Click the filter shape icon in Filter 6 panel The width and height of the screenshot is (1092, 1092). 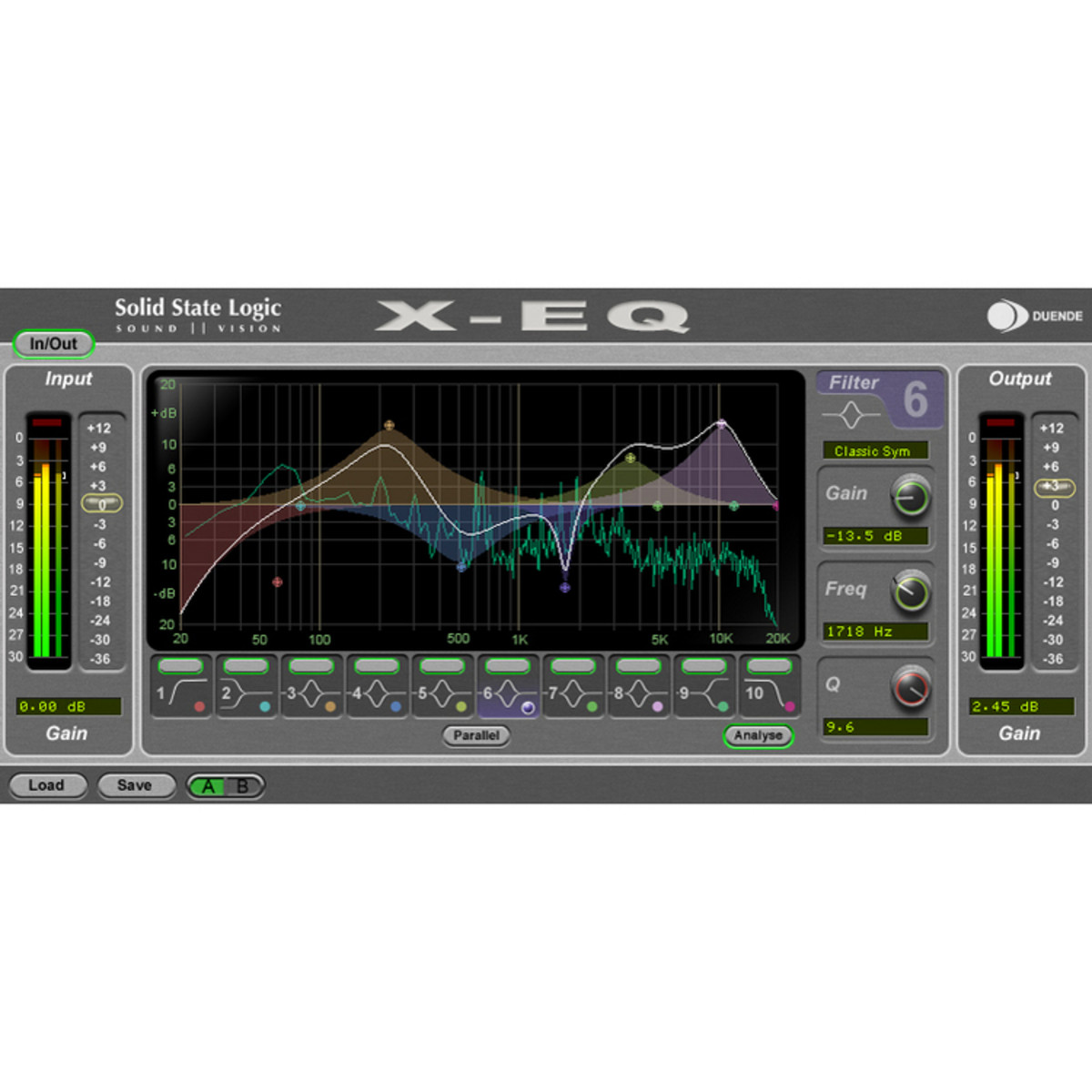pyautogui.click(x=851, y=415)
